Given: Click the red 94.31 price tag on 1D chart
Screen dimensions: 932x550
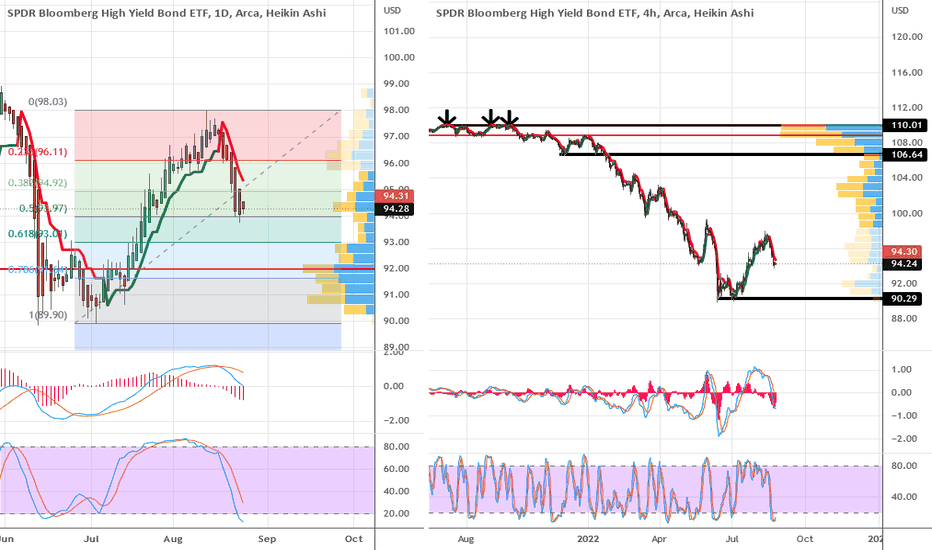Looking at the screenshot, I should 395,196.
